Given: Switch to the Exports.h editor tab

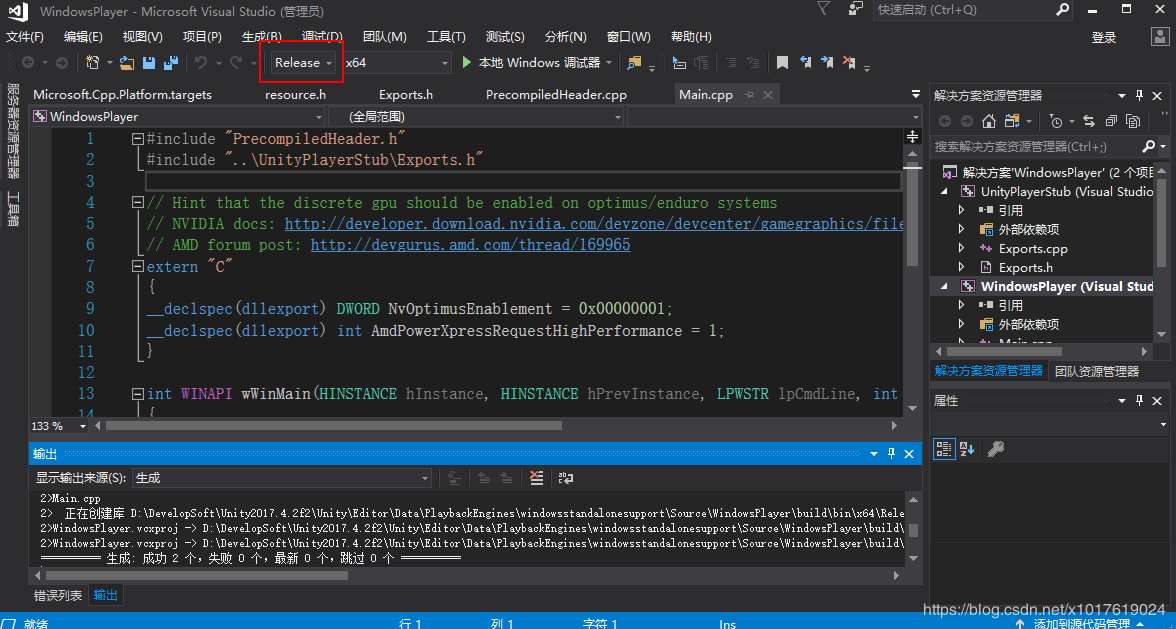Looking at the screenshot, I should coord(406,94).
